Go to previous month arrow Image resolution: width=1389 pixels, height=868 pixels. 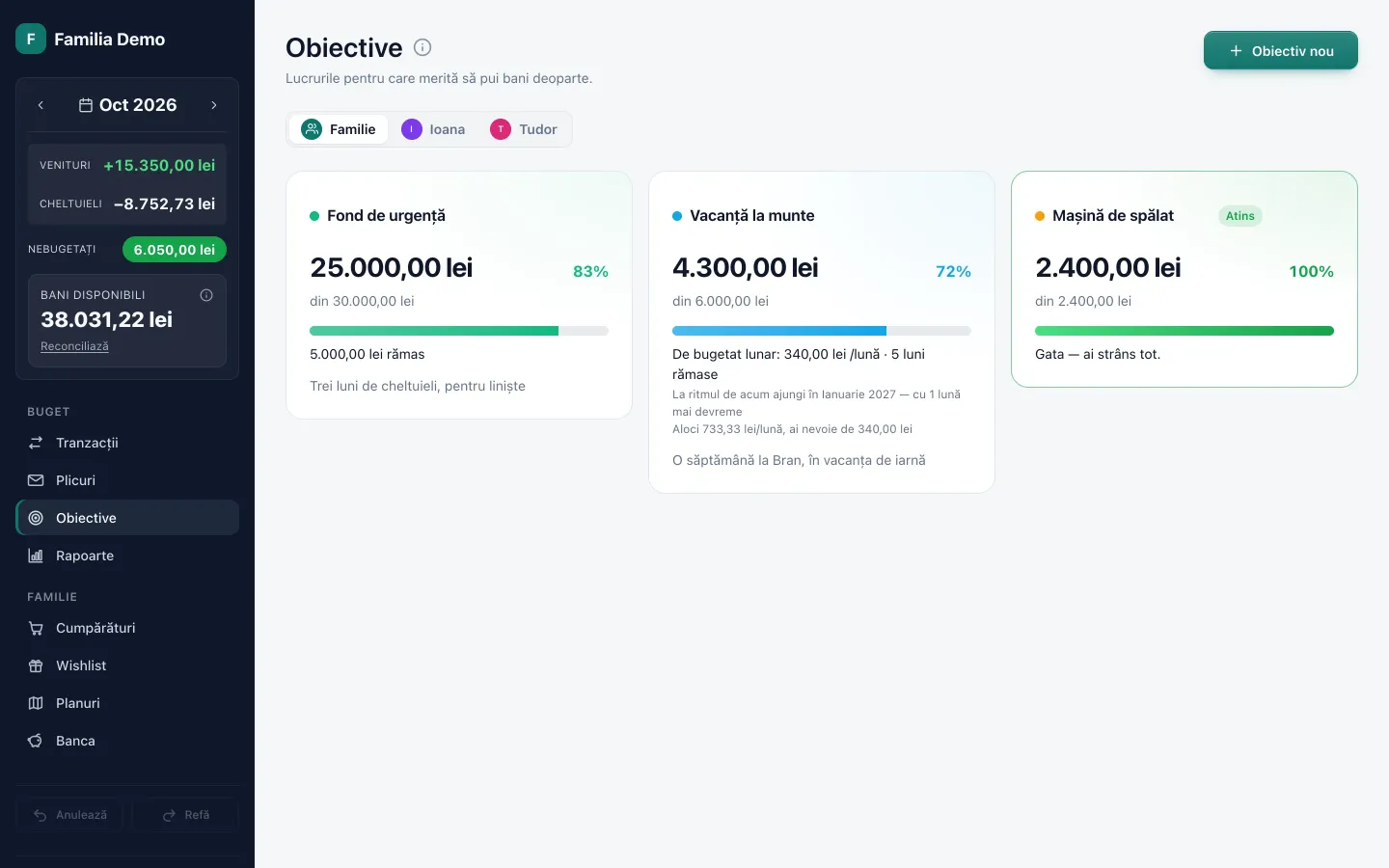[x=41, y=105]
